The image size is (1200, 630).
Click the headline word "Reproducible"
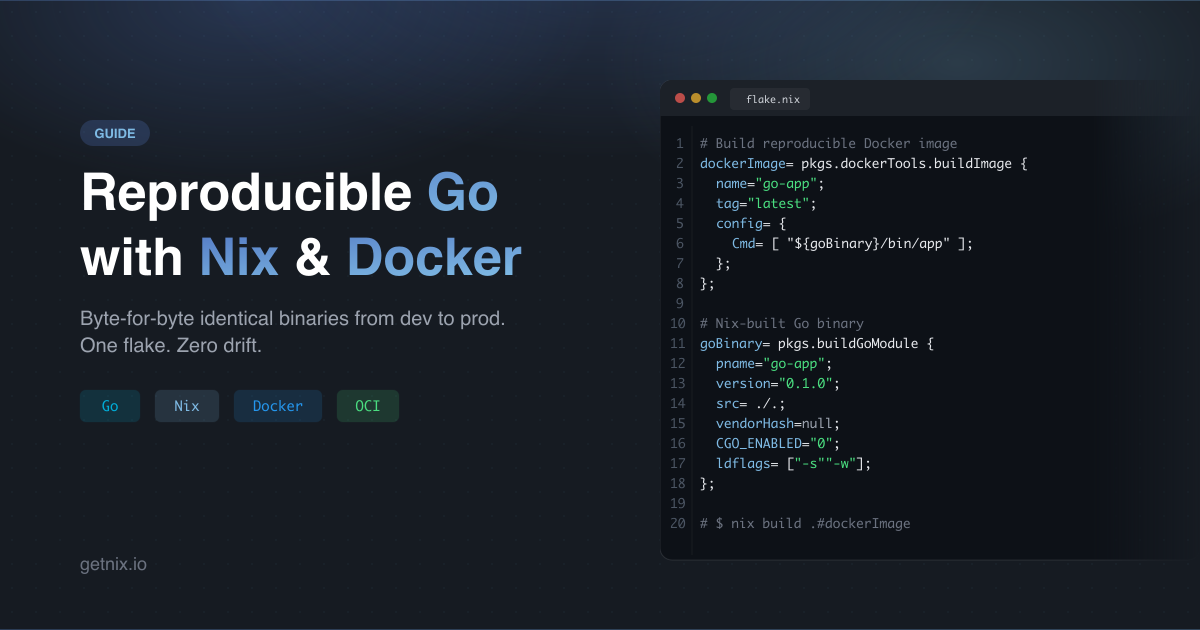pyautogui.click(x=246, y=194)
